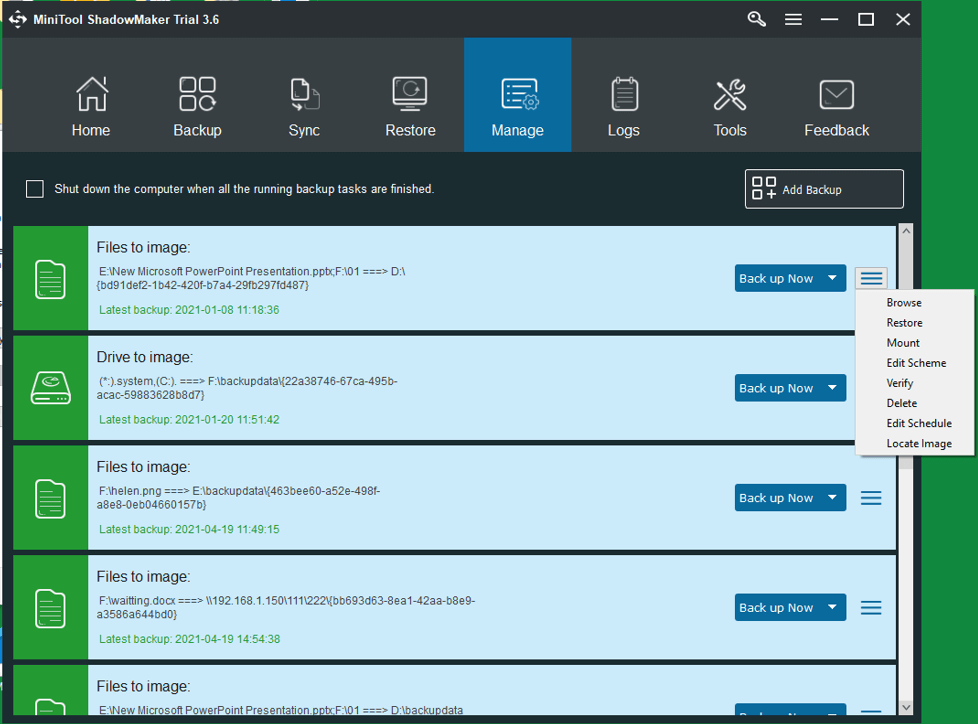Click the F:\waitting.docx backup path text

click(286, 607)
